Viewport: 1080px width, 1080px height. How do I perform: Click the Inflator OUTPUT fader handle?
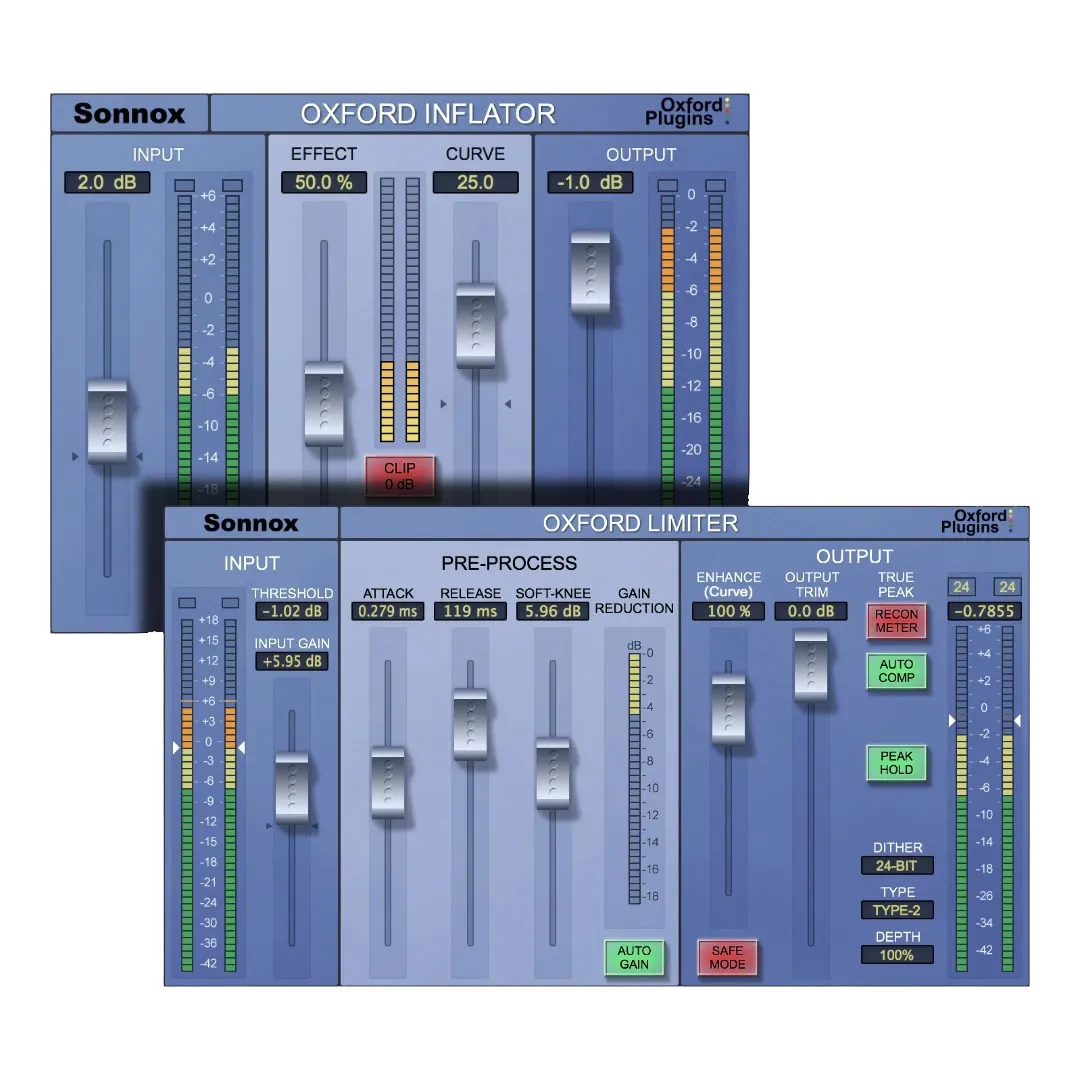[x=591, y=273]
